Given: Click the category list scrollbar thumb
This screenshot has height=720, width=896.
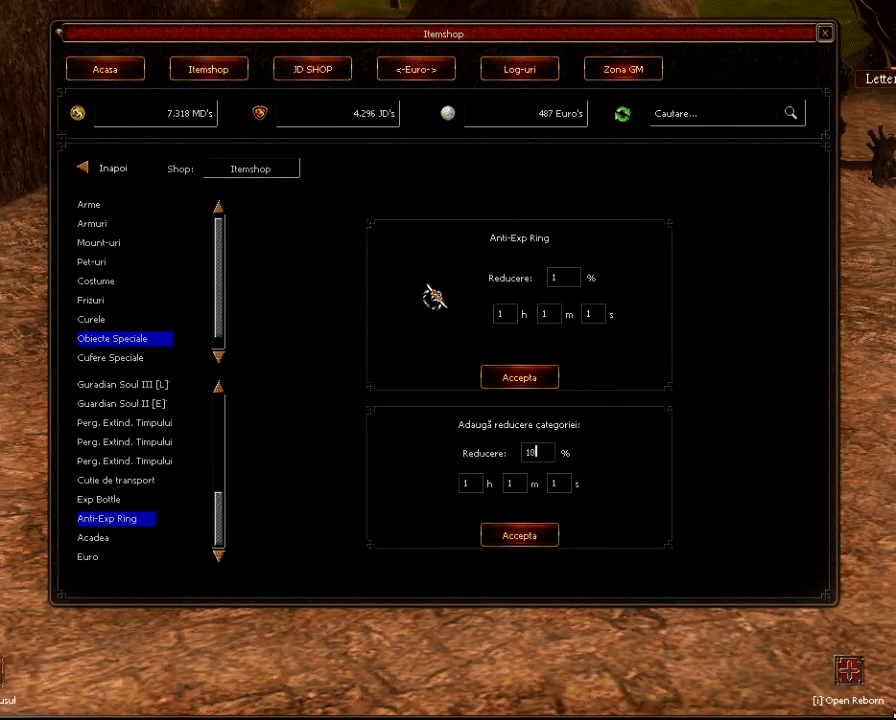Looking at the screenshot, I should click(218, 278).
